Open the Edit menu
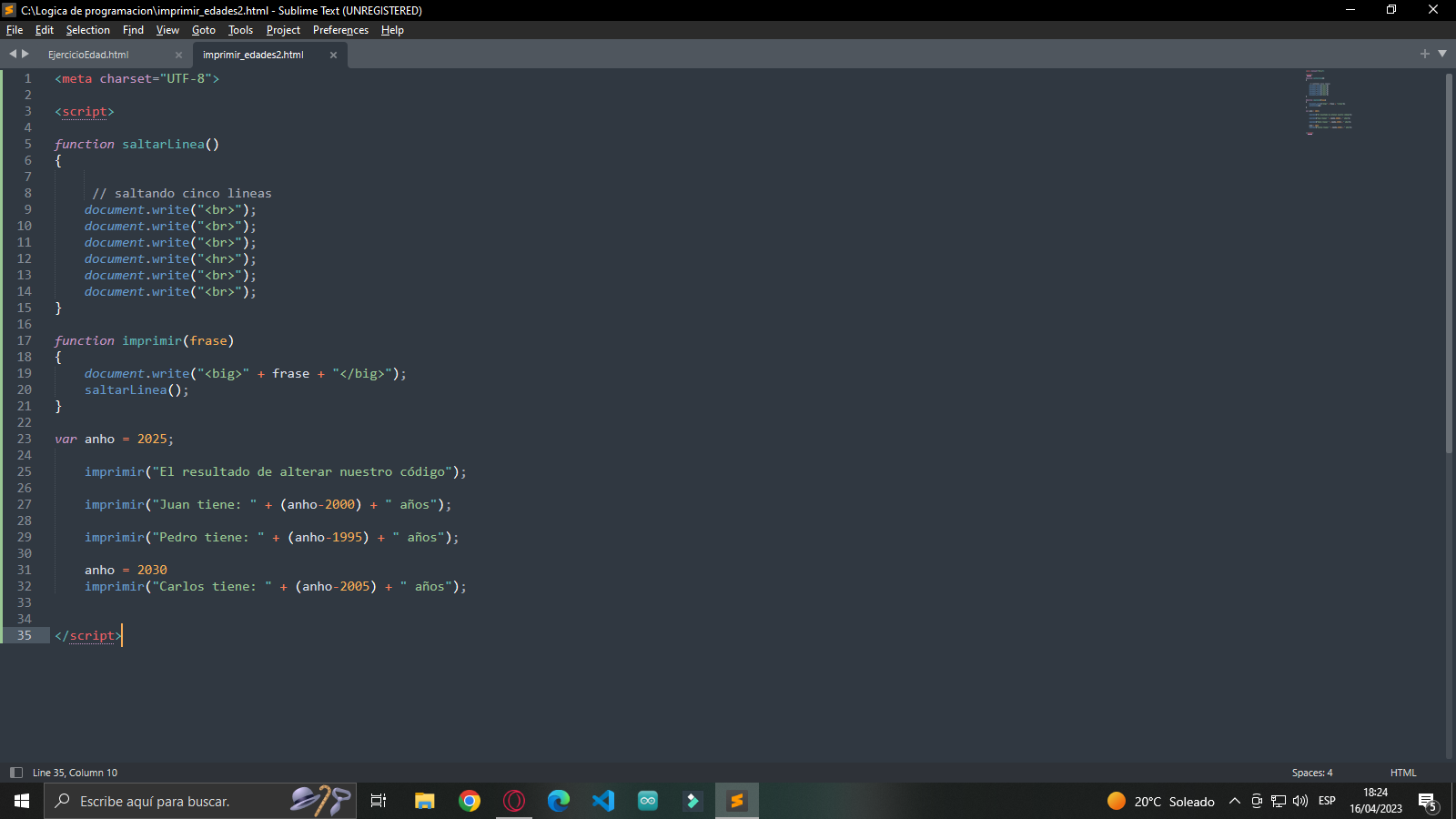The height and width of the screenshot is (819, 1456). pos(45,30)
